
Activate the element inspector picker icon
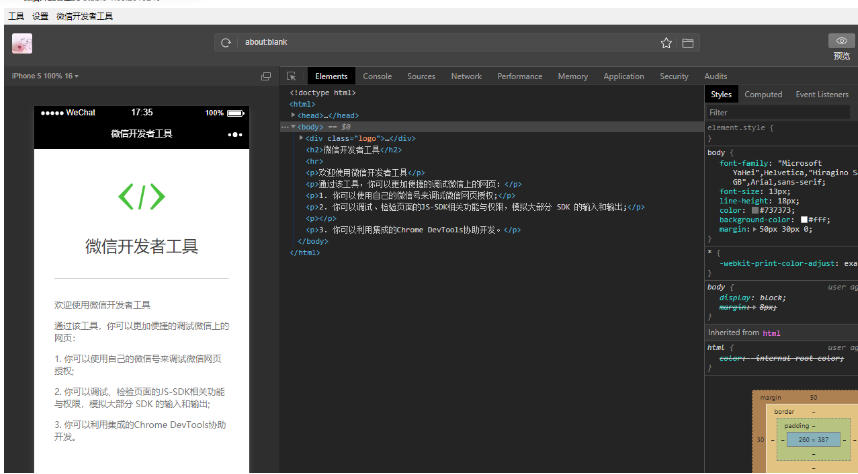291,76
